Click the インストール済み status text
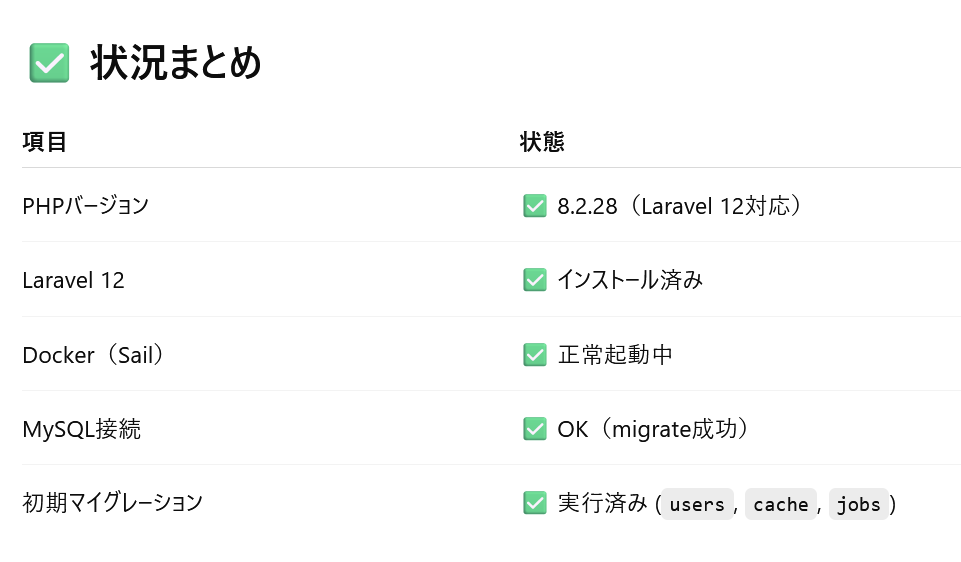This screenshot has height=562, width=961. coord(630,280)
